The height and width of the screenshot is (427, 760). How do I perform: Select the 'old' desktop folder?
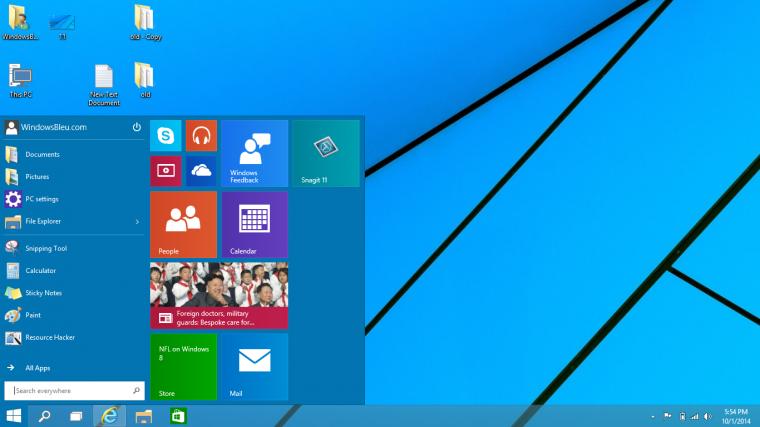coord(144,80)
